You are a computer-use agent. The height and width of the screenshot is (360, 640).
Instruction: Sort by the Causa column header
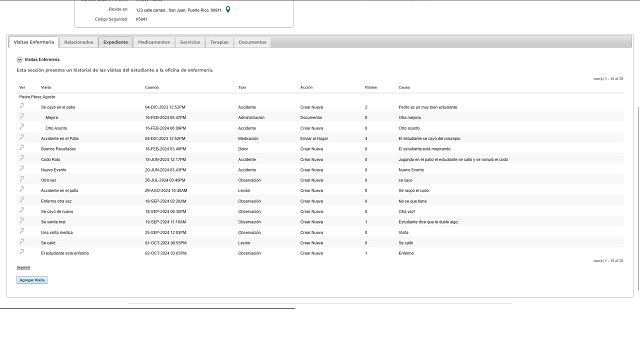(x=404, y=87)
